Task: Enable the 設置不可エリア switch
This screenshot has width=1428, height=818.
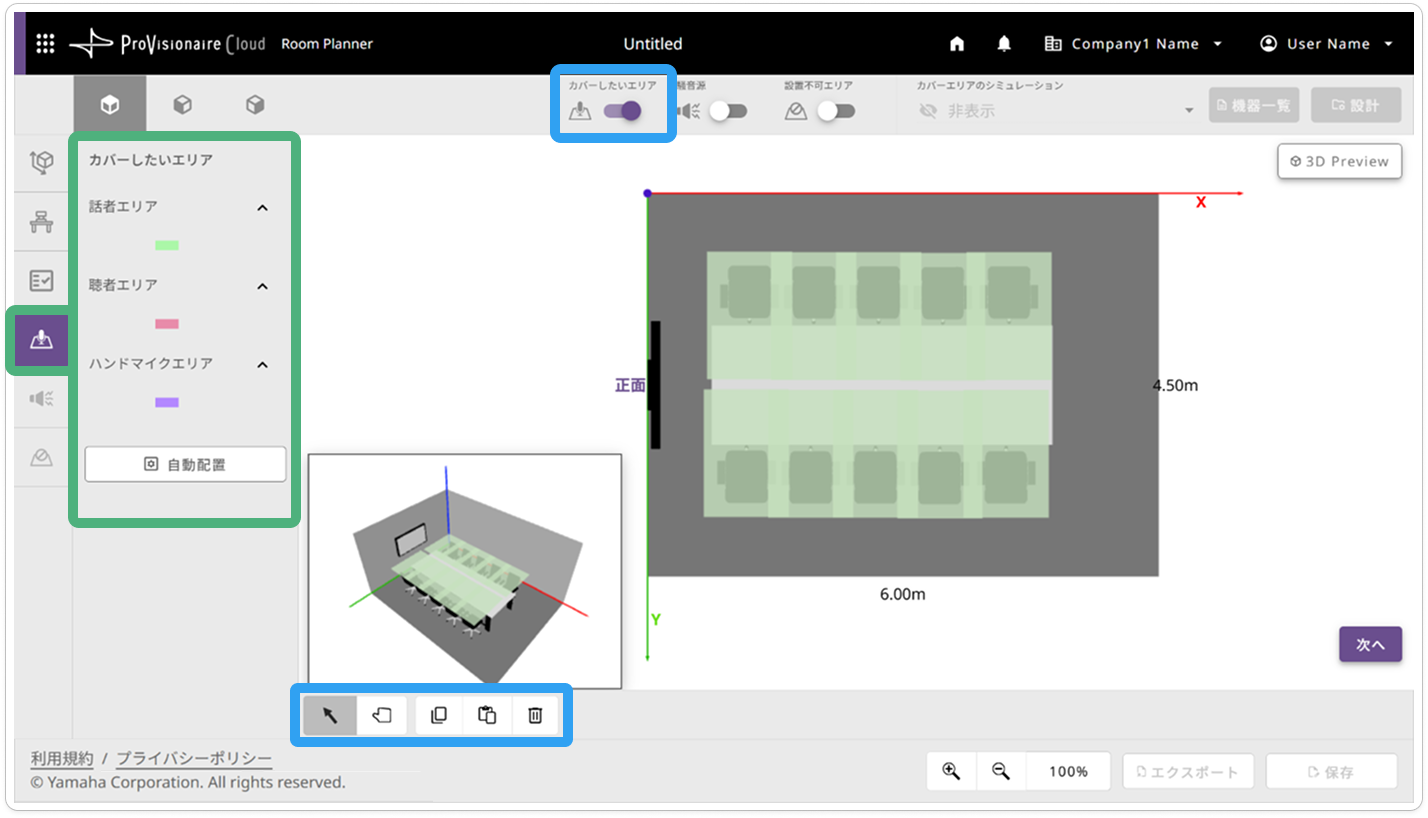Action: [836, 111]
